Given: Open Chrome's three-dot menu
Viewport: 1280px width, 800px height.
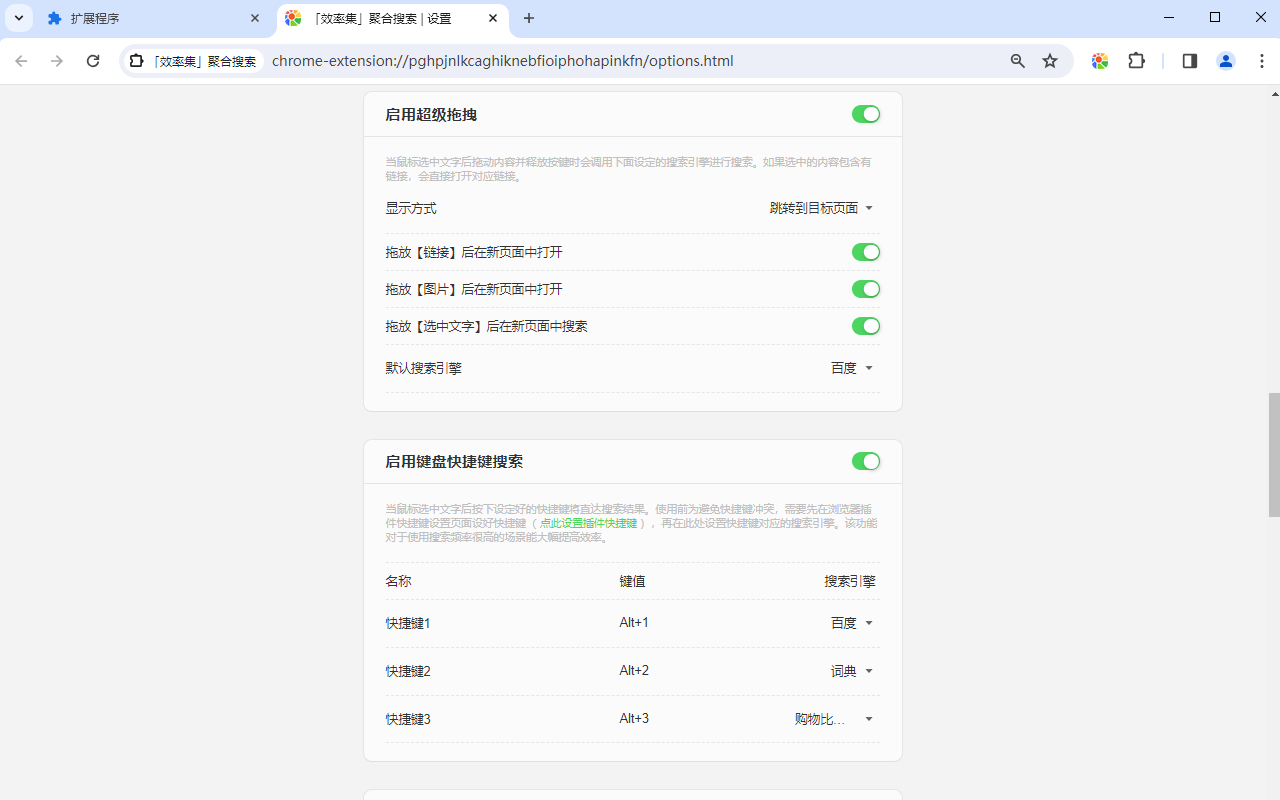Looking at the screenshot, I should 1264,61.
